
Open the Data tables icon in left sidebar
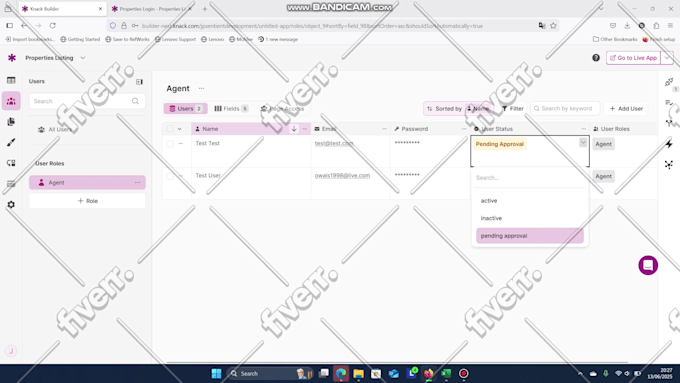[x=11, y=80]
